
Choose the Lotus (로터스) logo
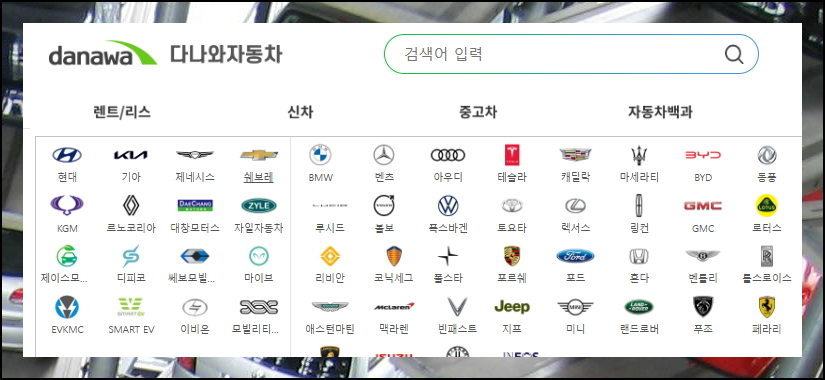pyautogui.click(x=767, y=205)
